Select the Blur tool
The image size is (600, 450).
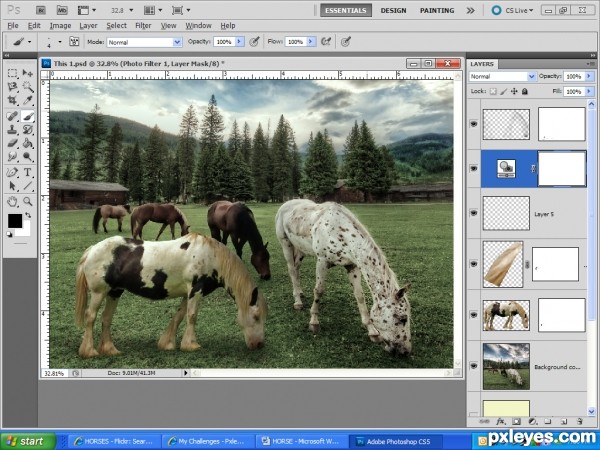click(x=13, y=157)
